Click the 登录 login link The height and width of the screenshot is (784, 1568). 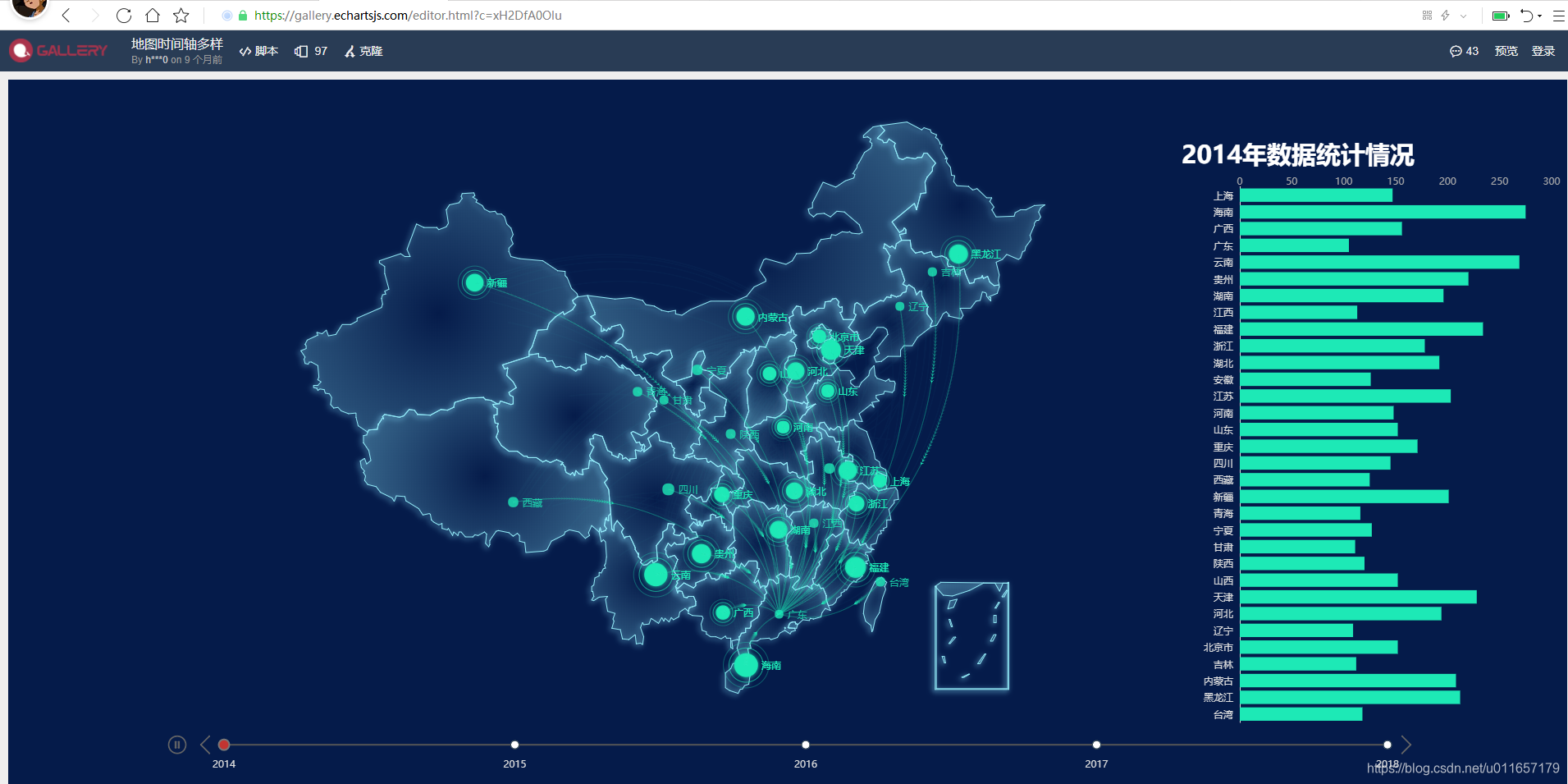tap(1543, 51)
